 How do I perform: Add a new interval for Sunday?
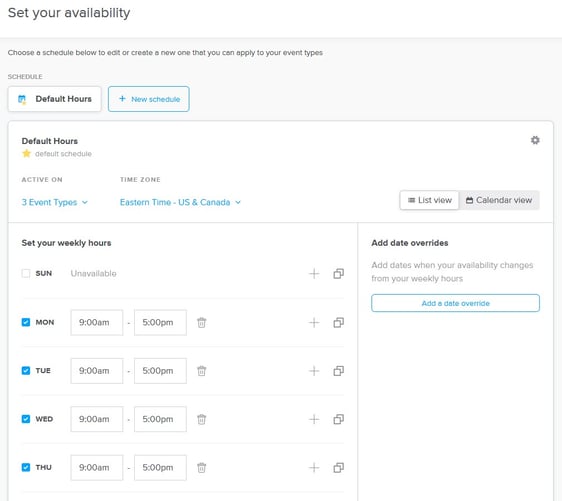click(314, 274)
